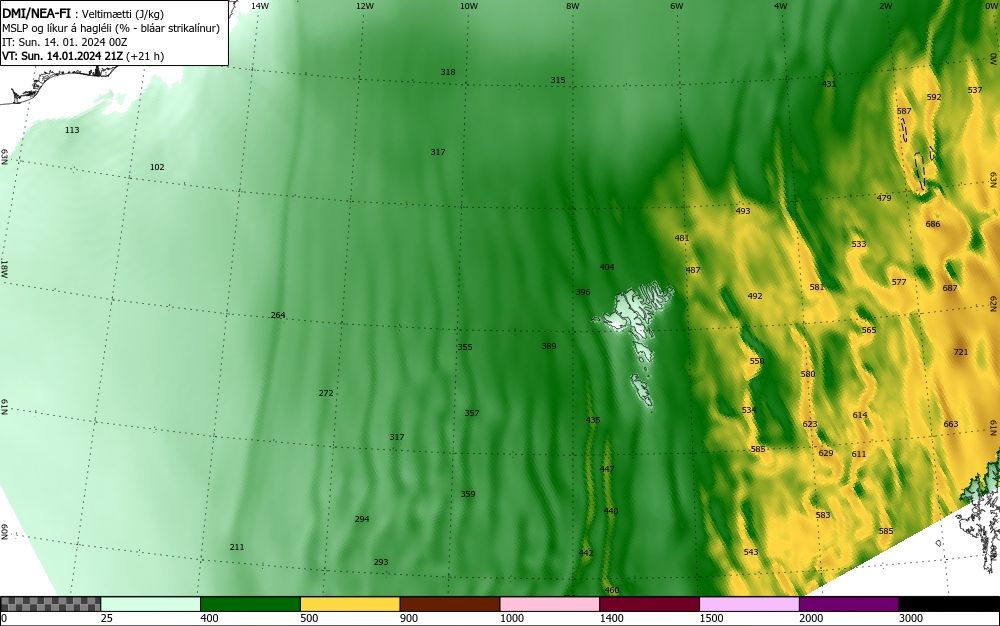Click the '6W' longitude label

tap(677, 6)
